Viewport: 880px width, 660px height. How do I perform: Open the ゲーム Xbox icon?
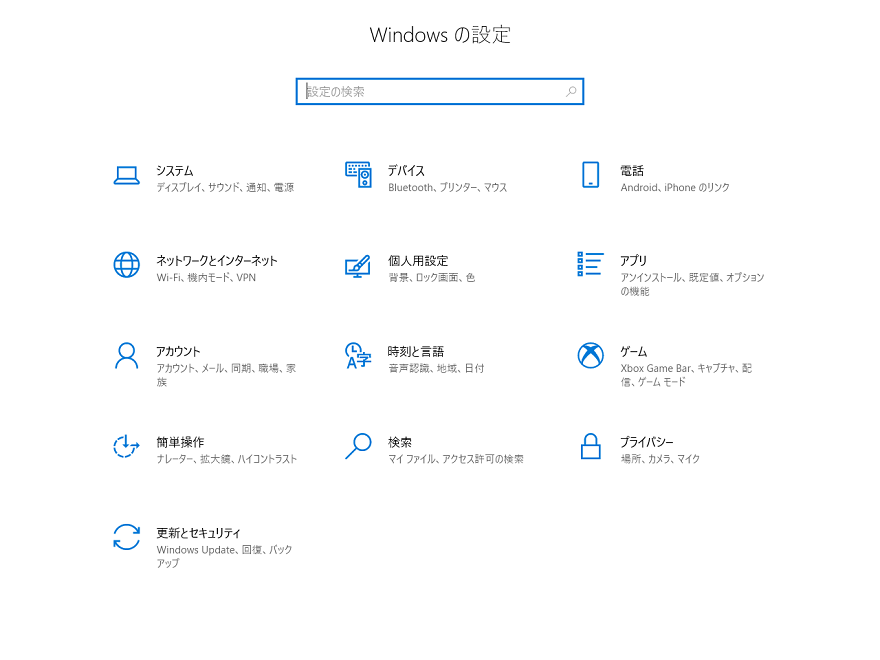(x=590, y=355)
